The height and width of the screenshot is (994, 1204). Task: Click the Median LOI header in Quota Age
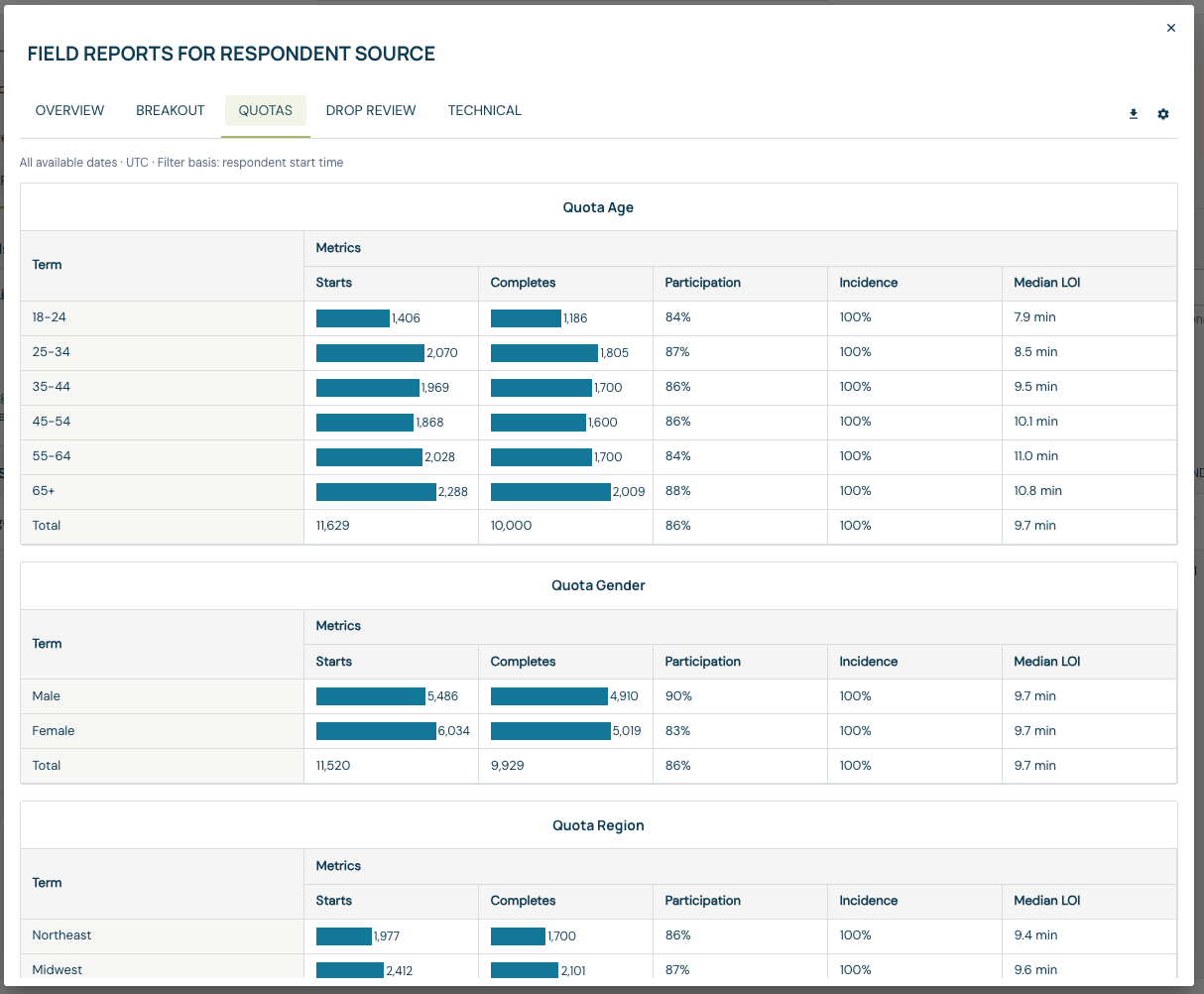1047,283
